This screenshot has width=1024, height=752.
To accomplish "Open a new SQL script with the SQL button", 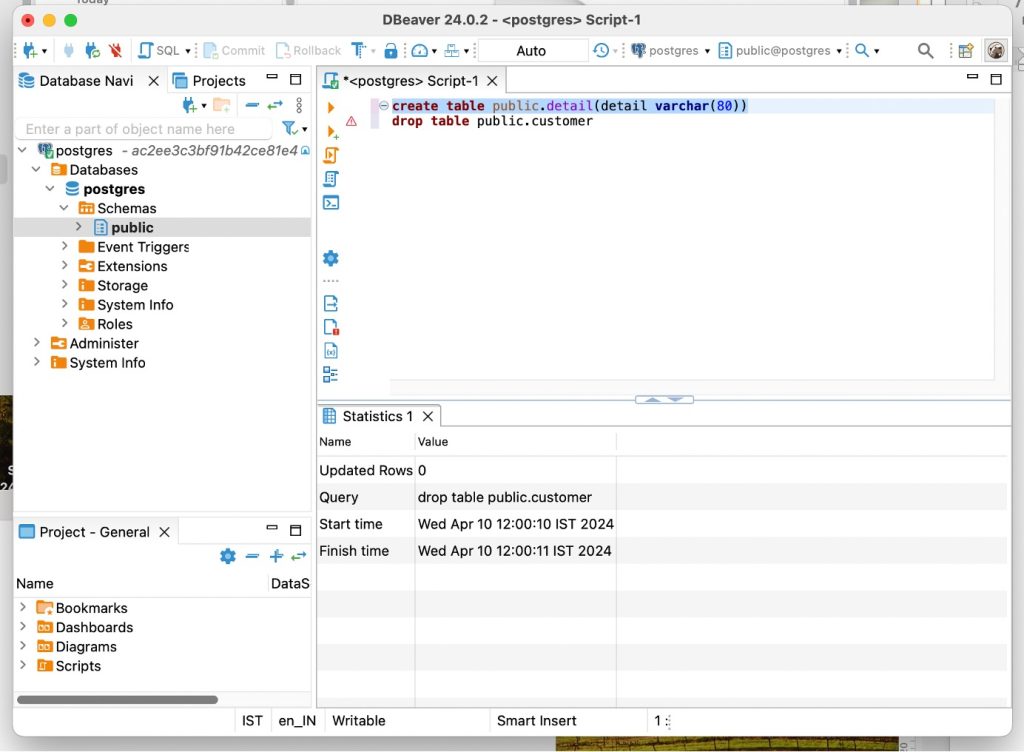I will 159,50.
